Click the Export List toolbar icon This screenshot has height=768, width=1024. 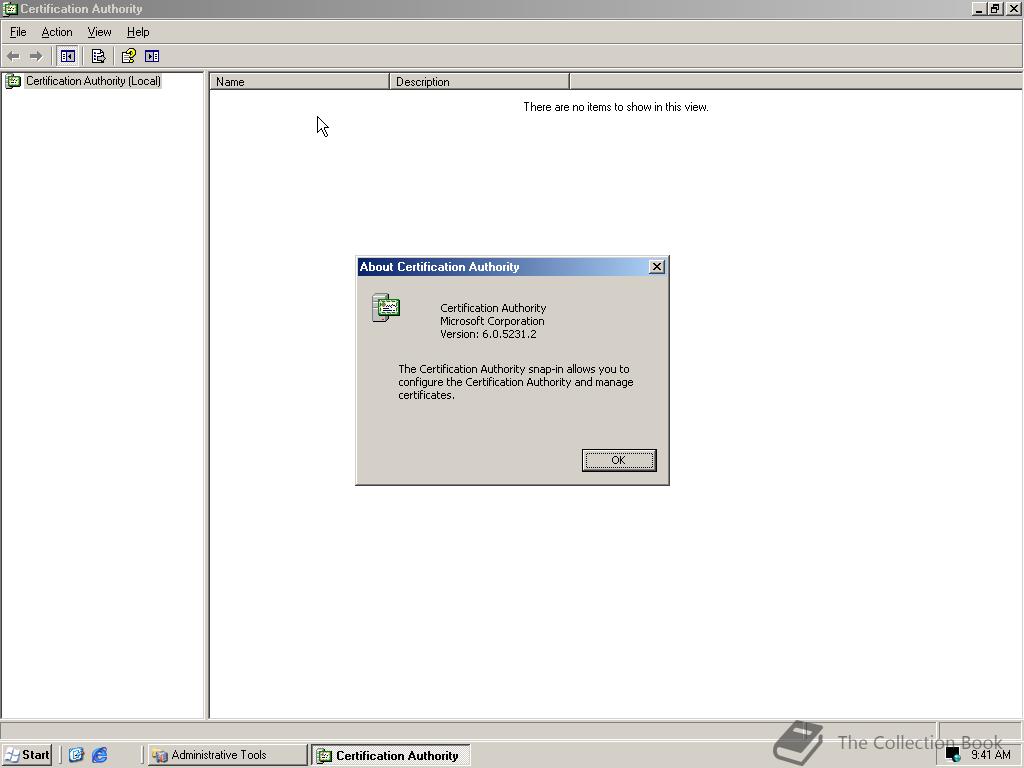(x=98, y=56)
